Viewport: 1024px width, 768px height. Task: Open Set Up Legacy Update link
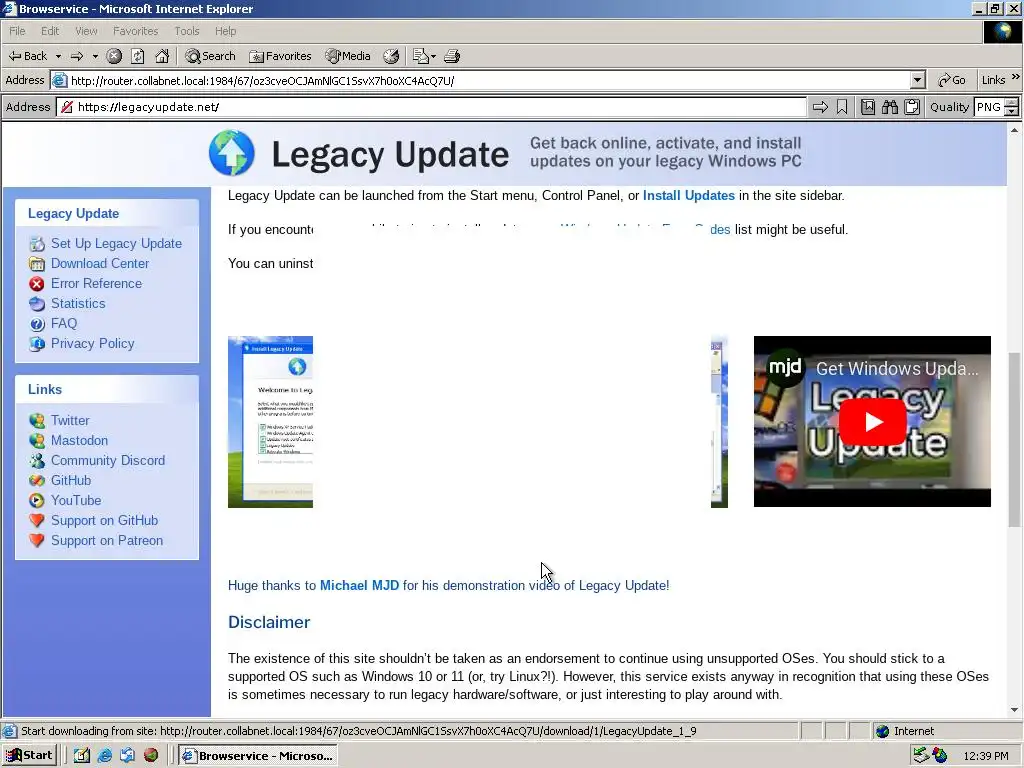[x=116, y=244]
